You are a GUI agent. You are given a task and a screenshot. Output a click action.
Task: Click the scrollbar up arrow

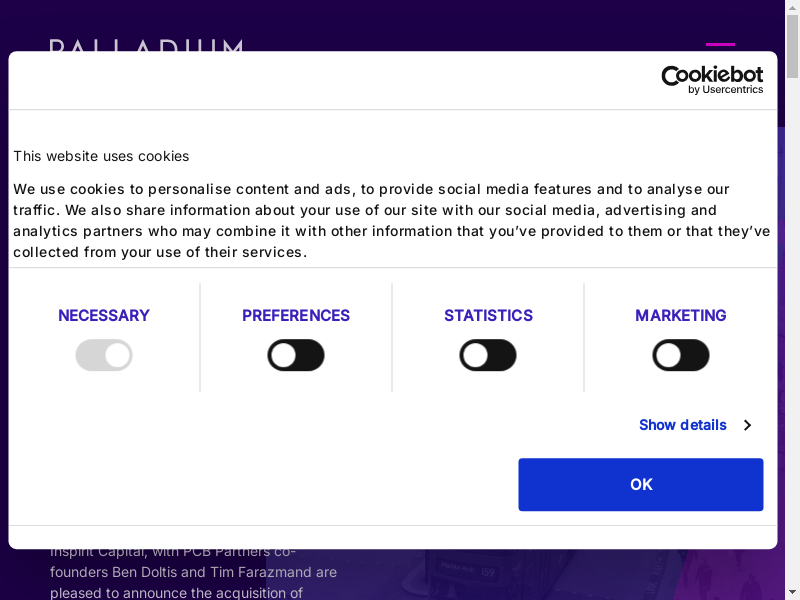pyautogui.click(x=792, y=7)
